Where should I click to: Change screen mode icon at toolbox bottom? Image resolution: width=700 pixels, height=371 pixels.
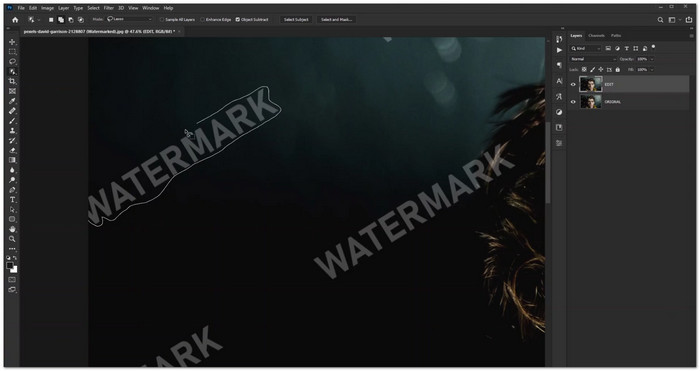(12, 290)
